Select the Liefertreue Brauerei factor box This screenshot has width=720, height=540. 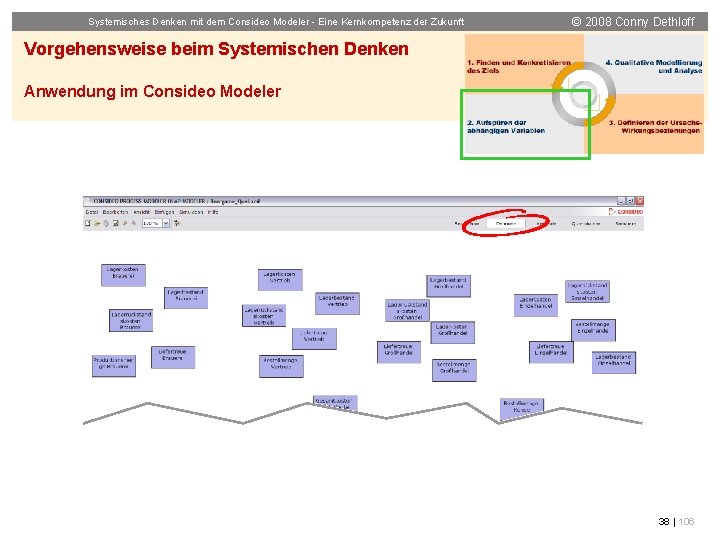click(x=173, y=357)
